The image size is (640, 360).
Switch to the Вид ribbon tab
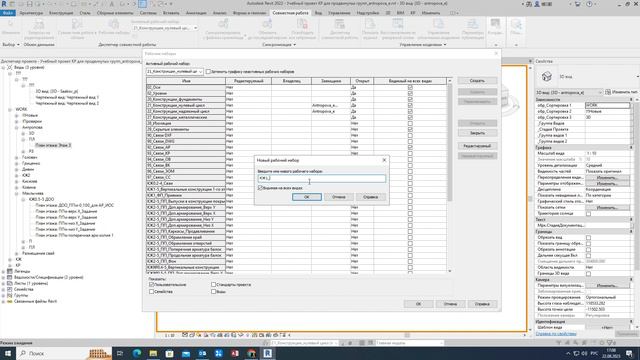click(318, 13)
